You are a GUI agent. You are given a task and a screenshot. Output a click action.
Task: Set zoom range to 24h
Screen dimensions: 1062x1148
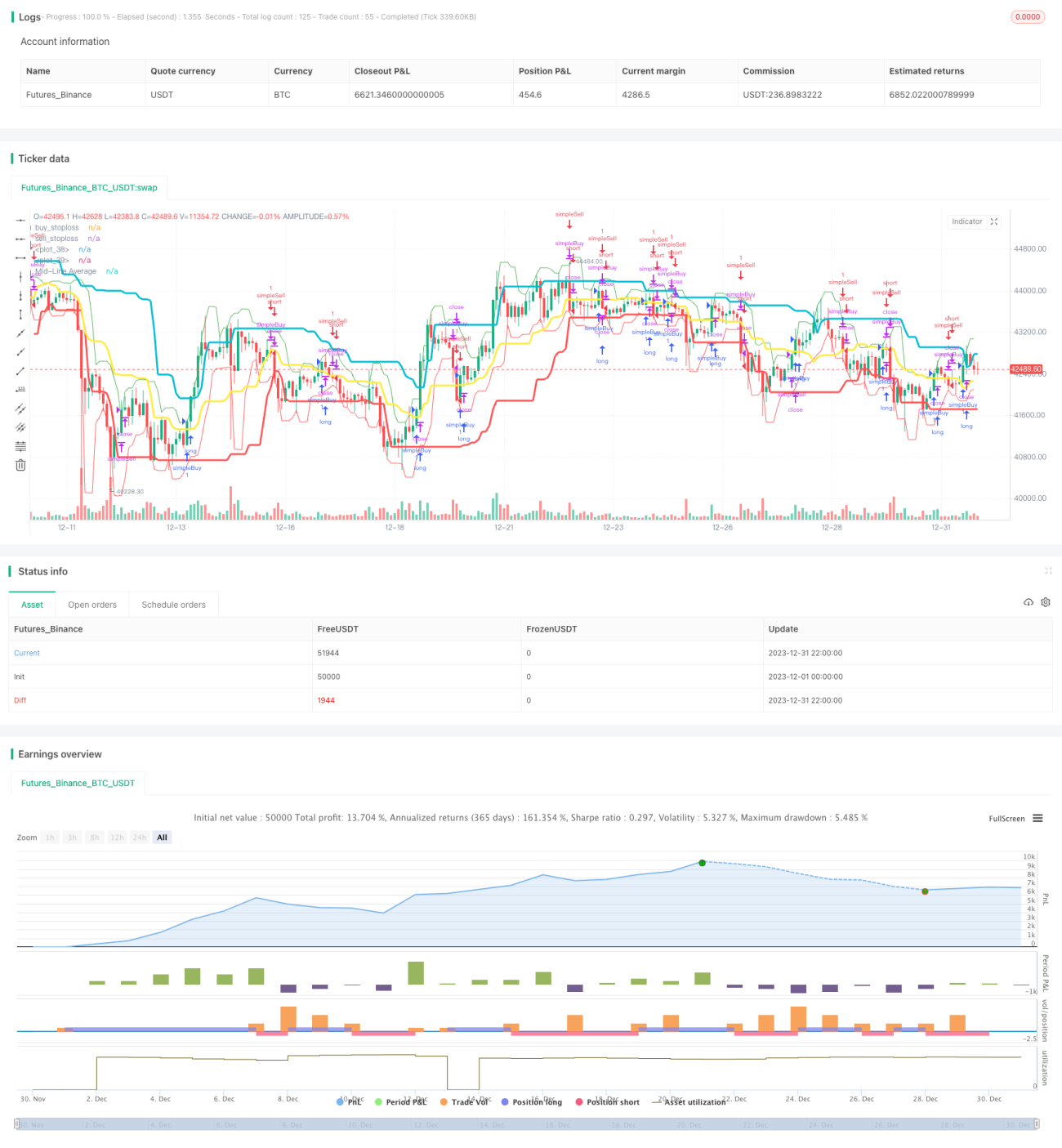140,838
